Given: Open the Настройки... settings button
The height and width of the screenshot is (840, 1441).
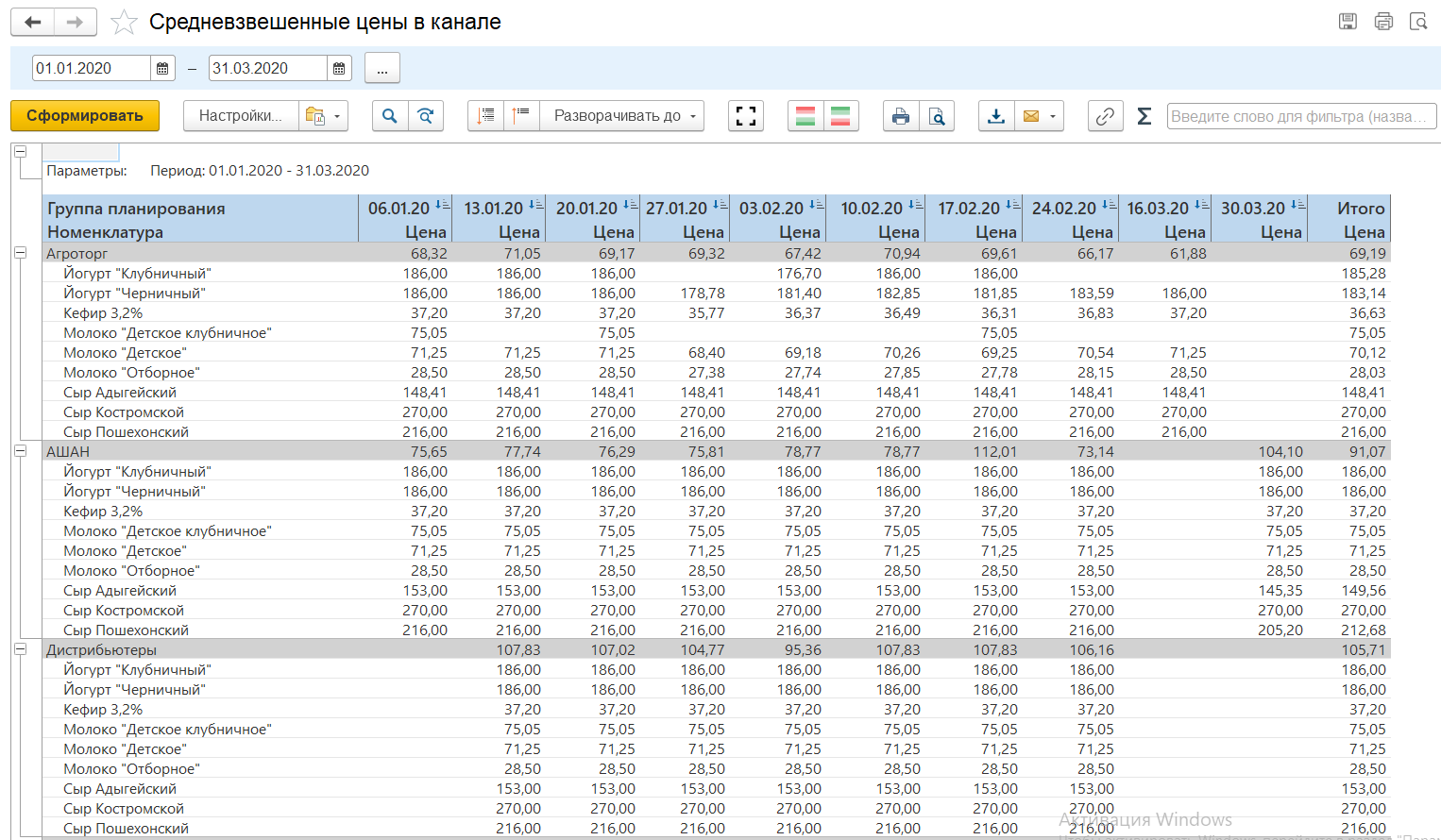Looking at the screenshot, I should (x=241, y=116).
